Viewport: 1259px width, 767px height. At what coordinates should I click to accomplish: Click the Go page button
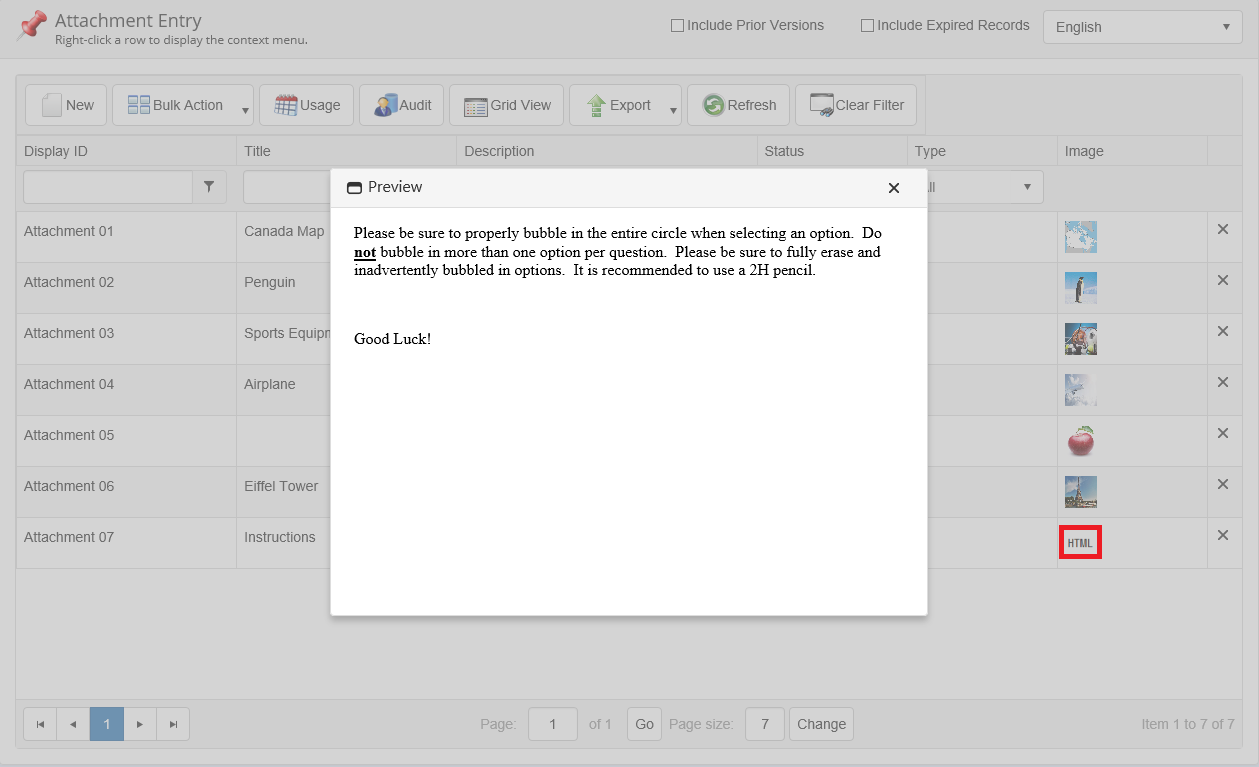(644, 724)
